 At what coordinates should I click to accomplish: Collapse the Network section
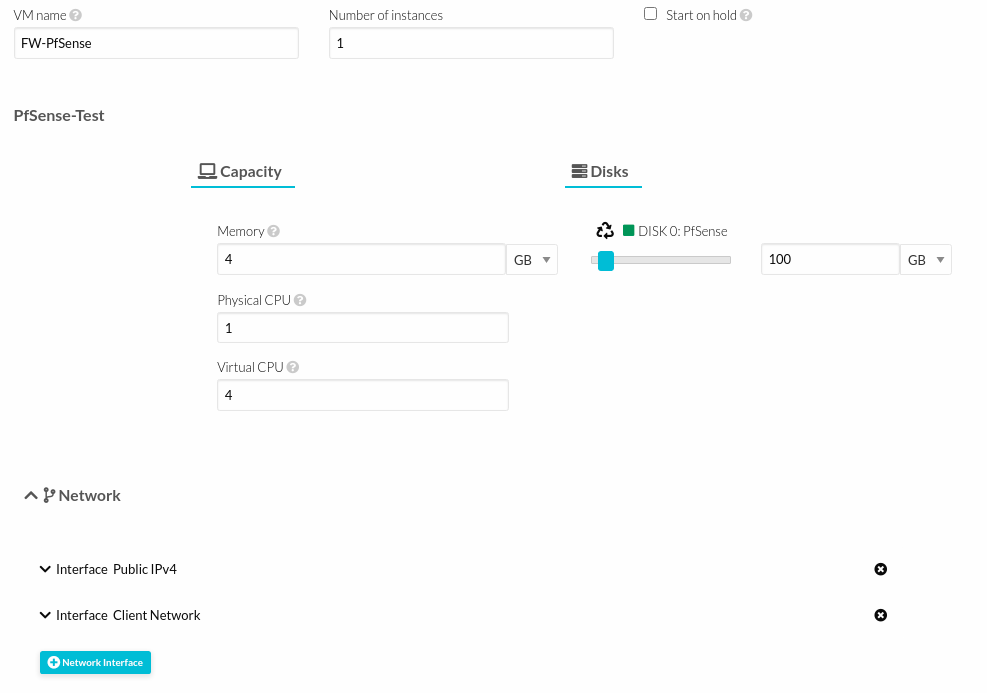pyautogui.click(x=31, y=495)
